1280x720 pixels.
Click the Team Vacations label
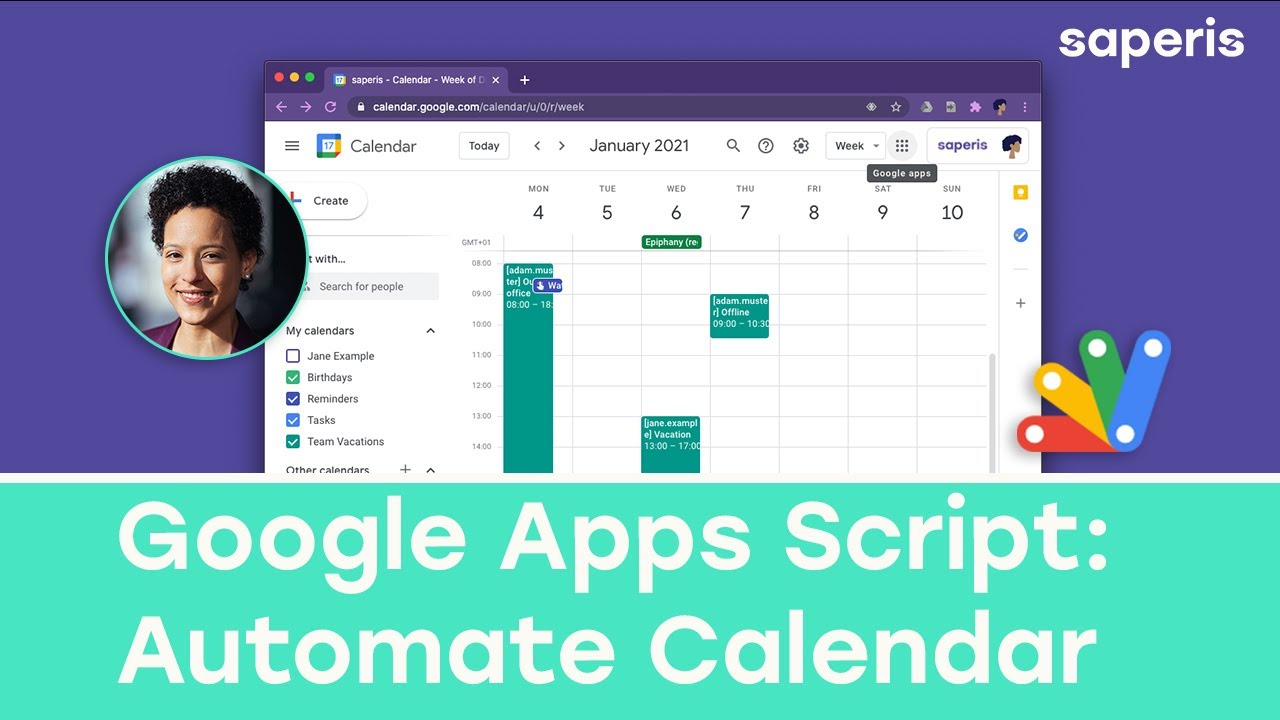pyautogui.click(x=346, y=441)
